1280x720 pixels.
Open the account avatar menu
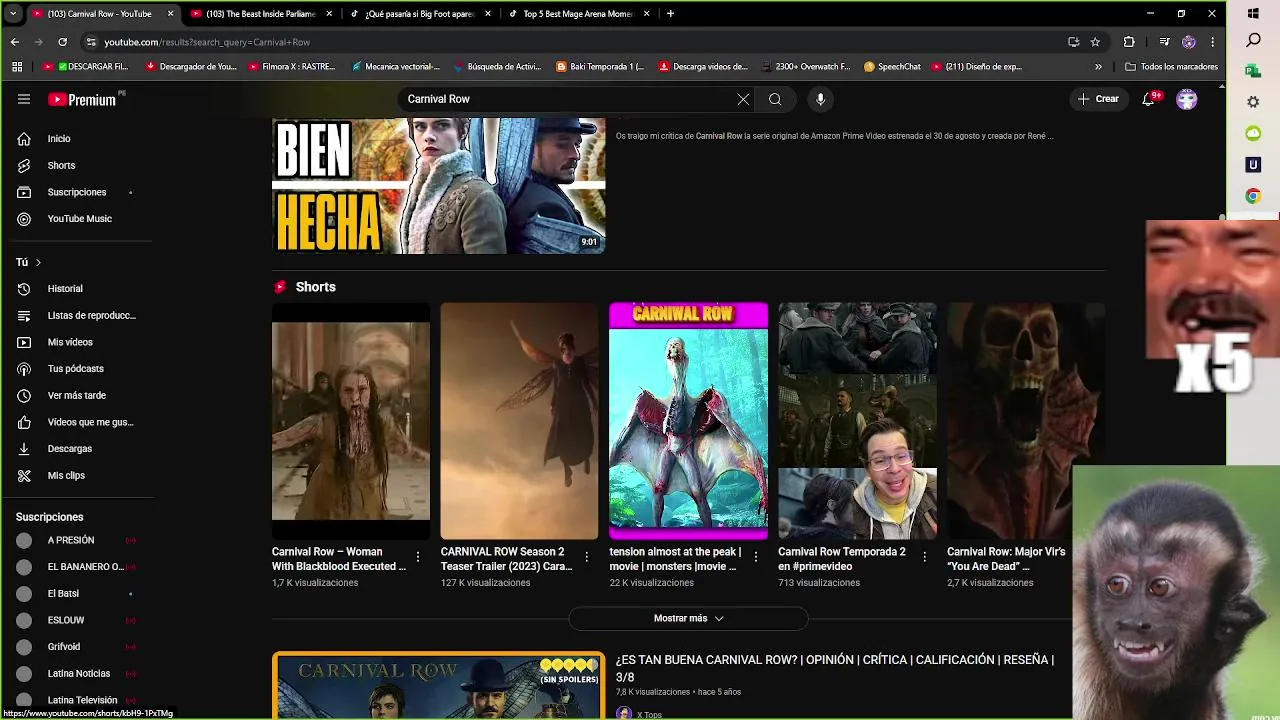tap(1187, 99)
